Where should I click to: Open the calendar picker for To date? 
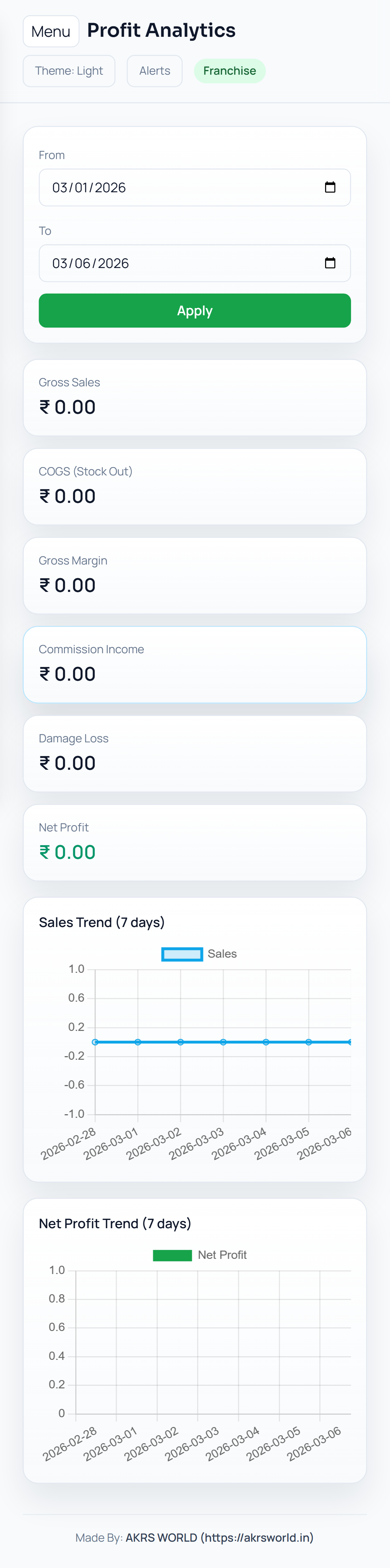[x=330, y=263]
